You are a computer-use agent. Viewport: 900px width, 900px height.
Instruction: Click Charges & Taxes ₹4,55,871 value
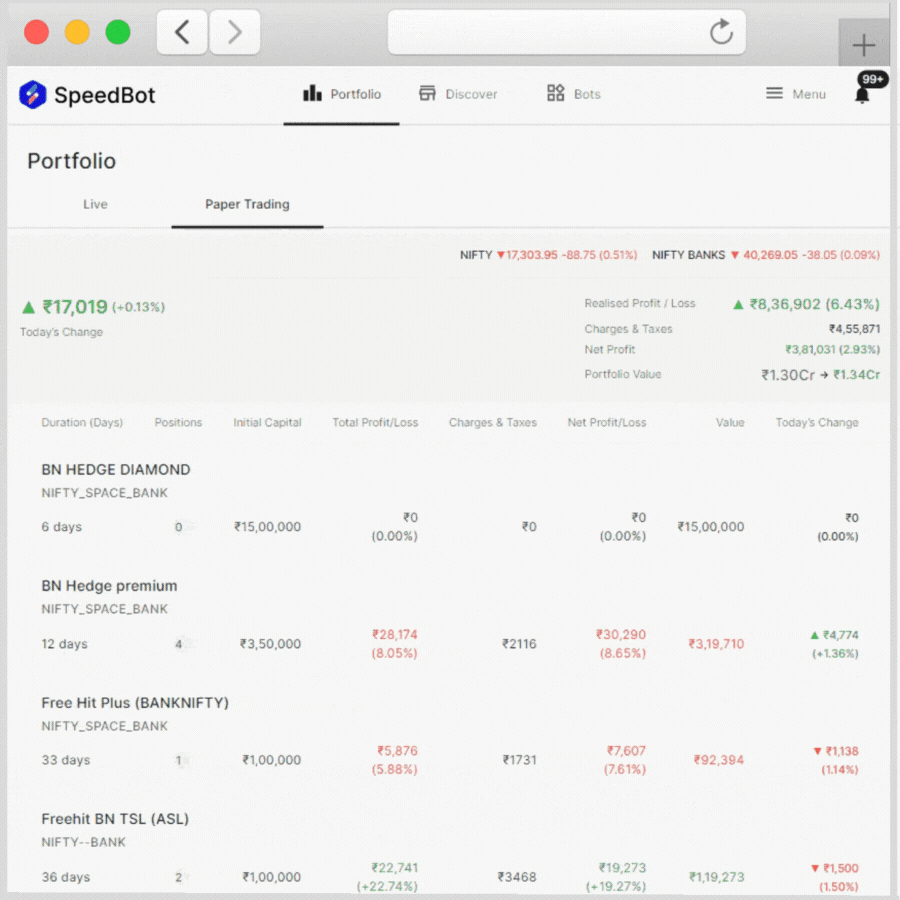click(854, 329)
